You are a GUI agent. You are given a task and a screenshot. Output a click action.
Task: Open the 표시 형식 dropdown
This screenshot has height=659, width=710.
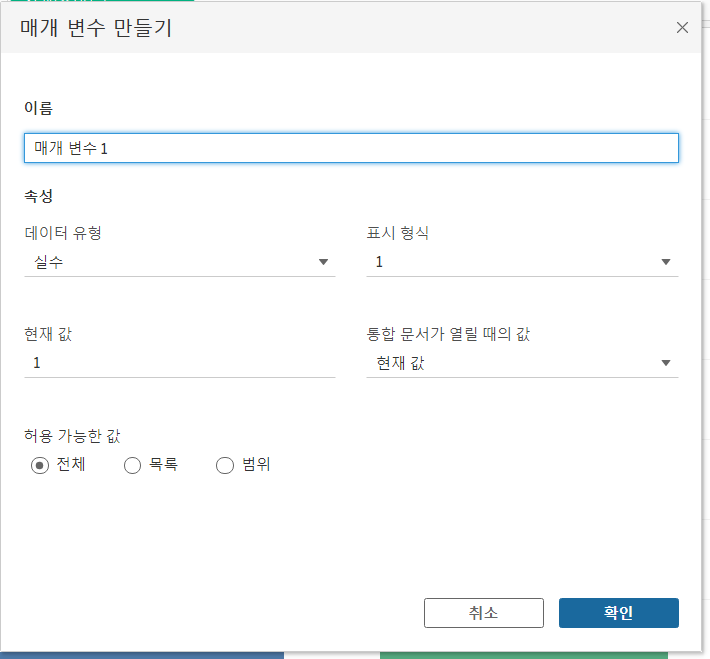(x=522, y=262)
